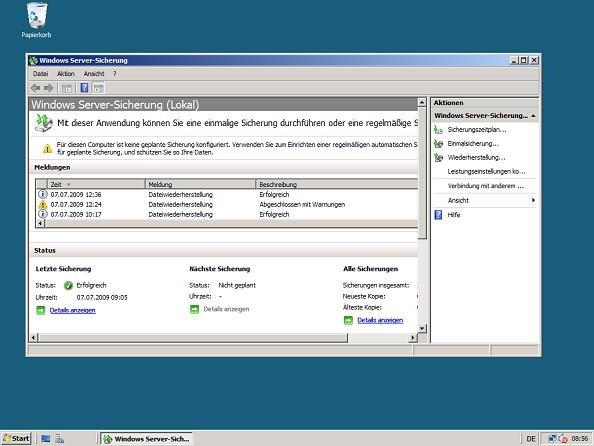Click the DE language indicator

tap(531, 439)
